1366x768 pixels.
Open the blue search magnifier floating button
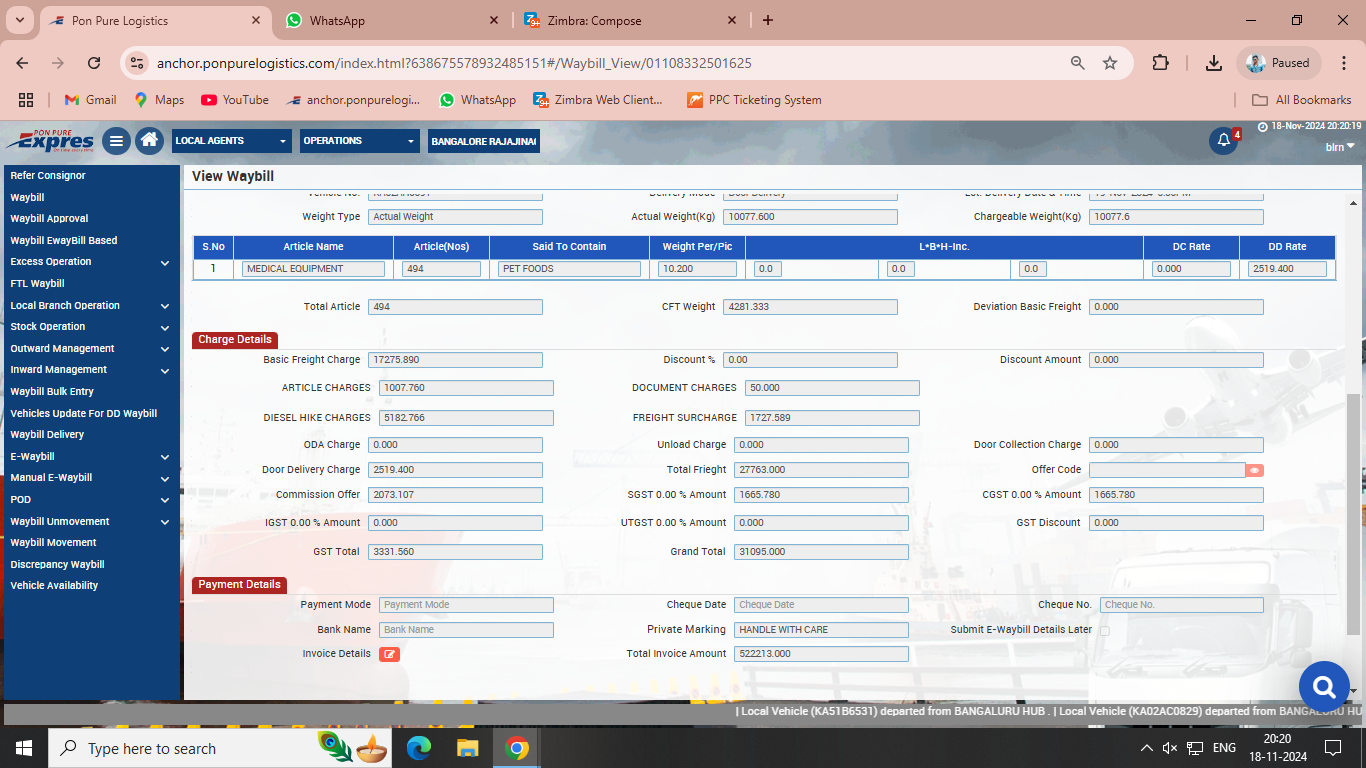(1324, 687)
